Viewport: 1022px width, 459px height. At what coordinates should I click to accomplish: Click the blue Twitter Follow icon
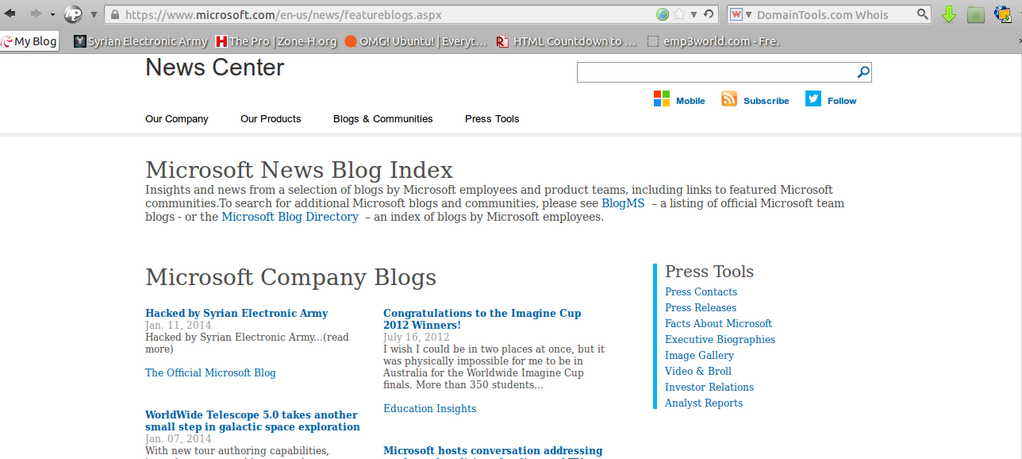813,98
